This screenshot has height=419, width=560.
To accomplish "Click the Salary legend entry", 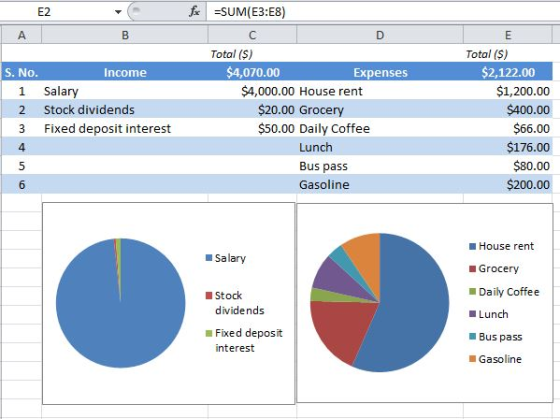I will [x=226, y=258].
